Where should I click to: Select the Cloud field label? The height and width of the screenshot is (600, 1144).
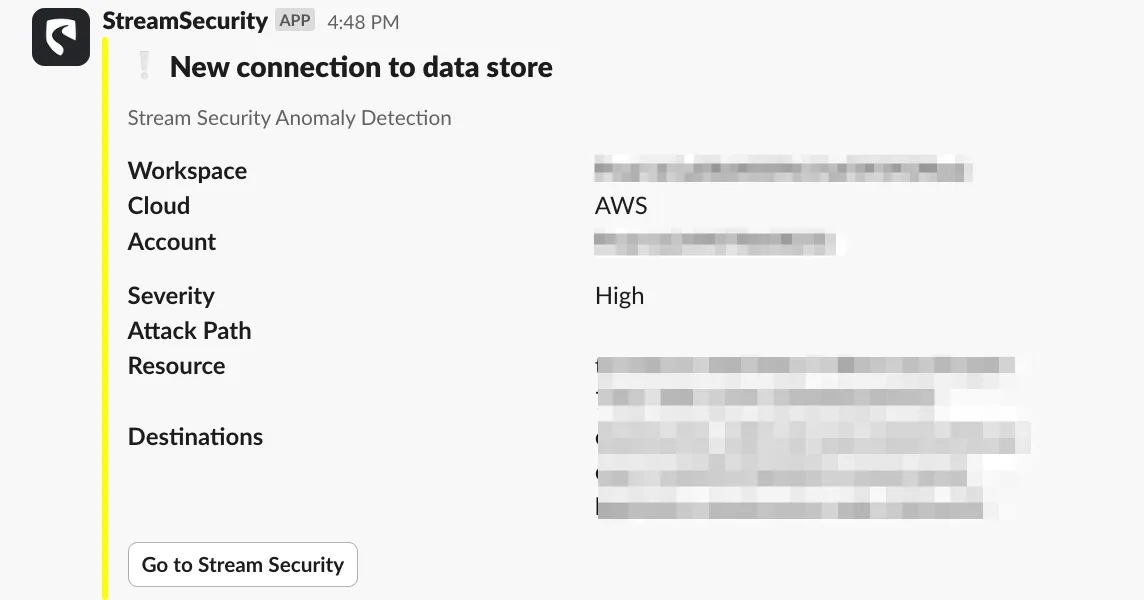[159, 206]
